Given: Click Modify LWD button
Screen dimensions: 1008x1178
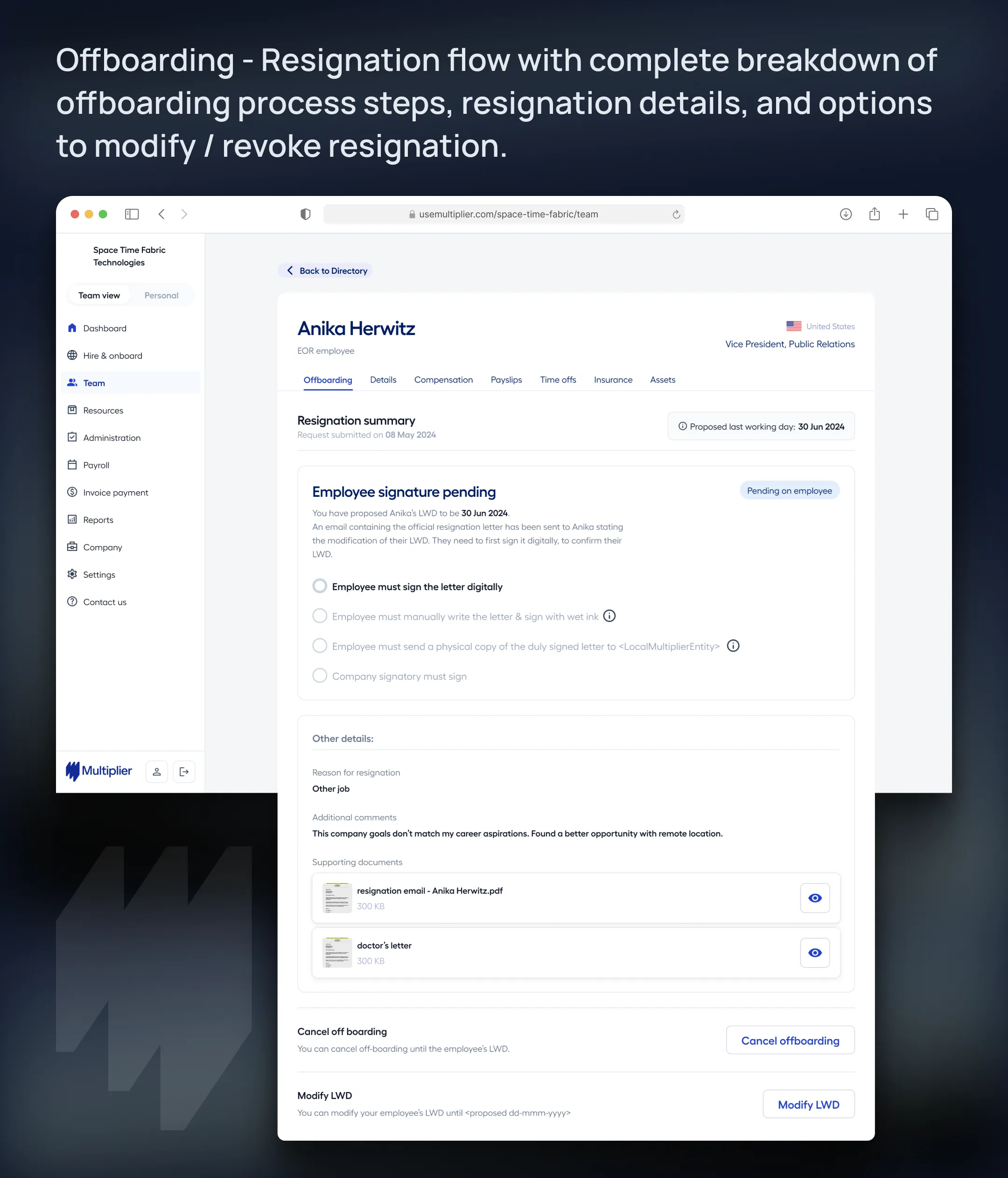Looking at the screenshot, I should coord(808,1104).
